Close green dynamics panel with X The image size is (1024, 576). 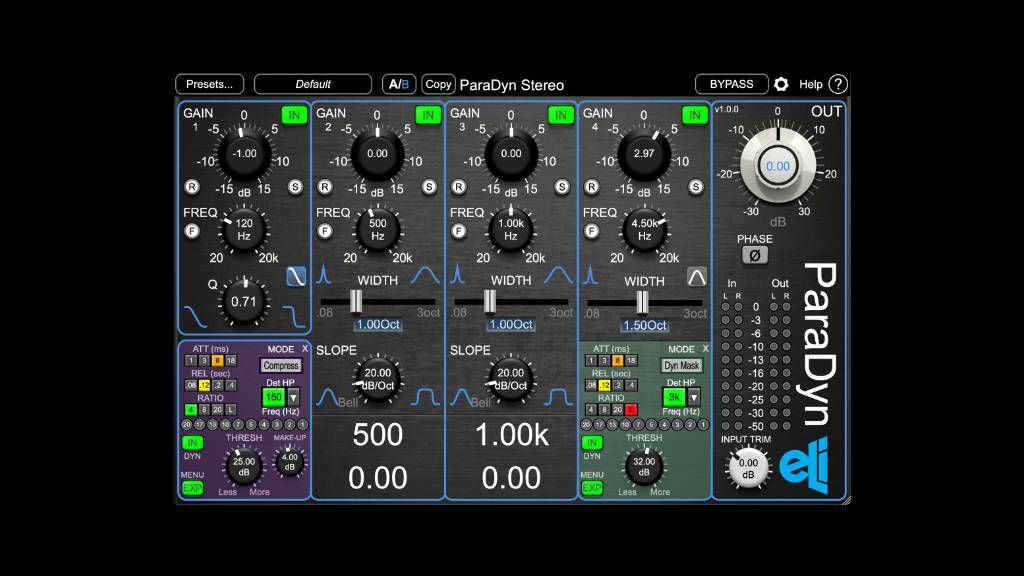705,349
